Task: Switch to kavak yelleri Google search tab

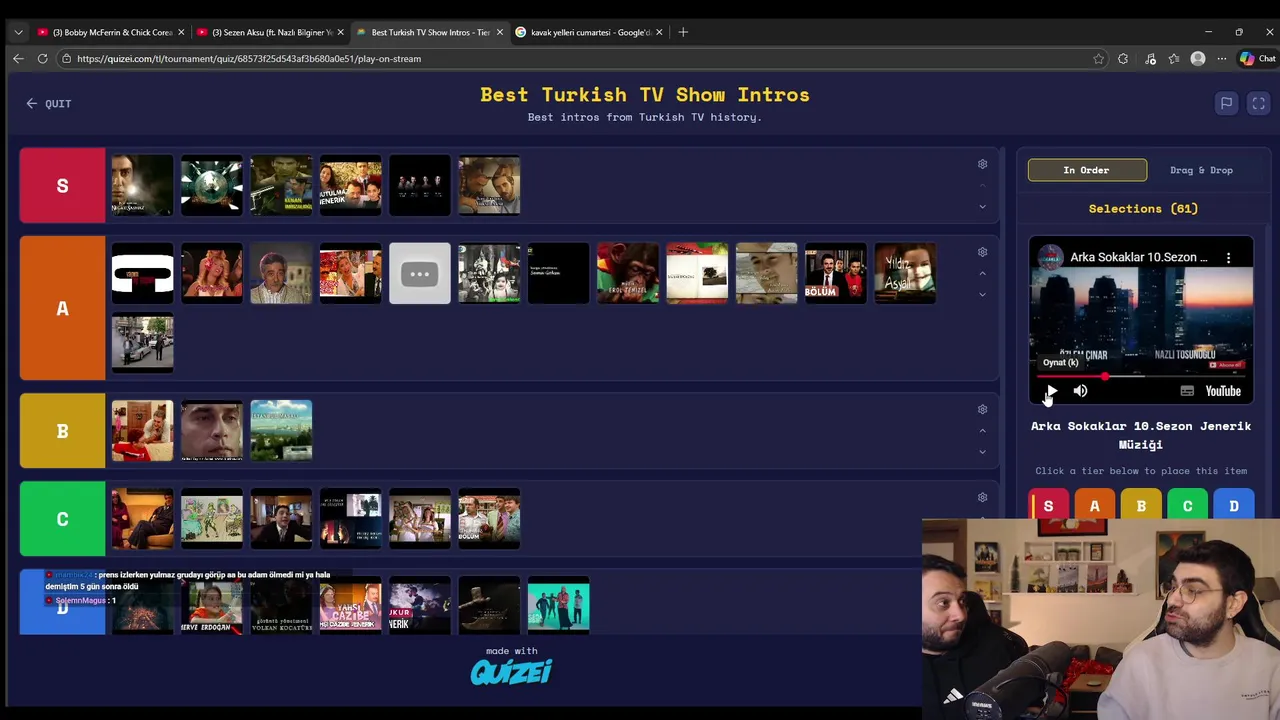Action: coord(588,32)
